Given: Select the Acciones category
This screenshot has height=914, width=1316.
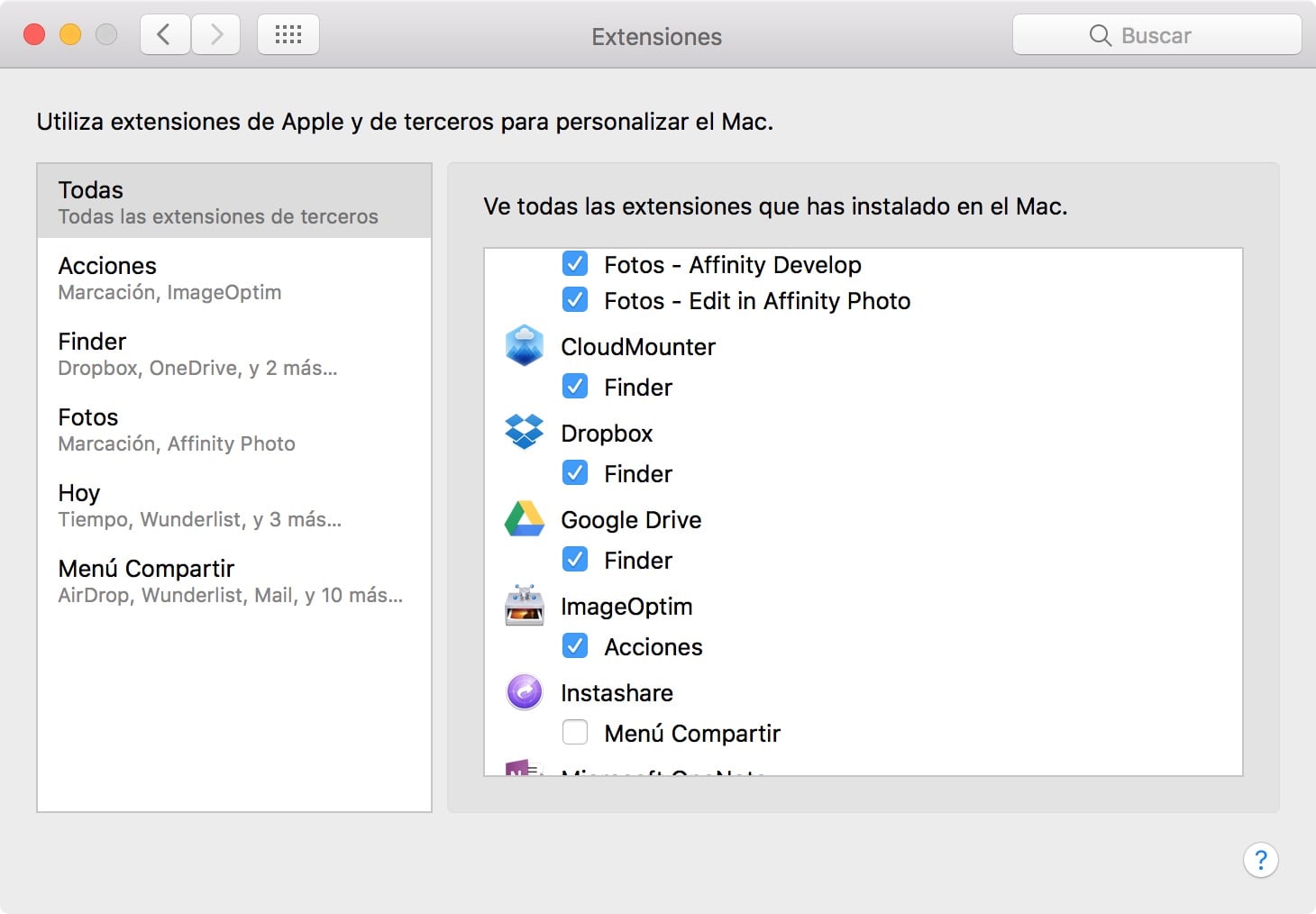Looking at the screenshot, I should (x=234, y=277).
